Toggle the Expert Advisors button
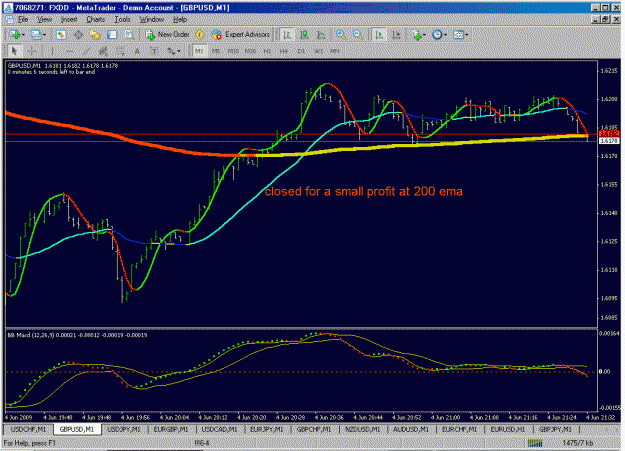The image size is (625, 451). 241,35
